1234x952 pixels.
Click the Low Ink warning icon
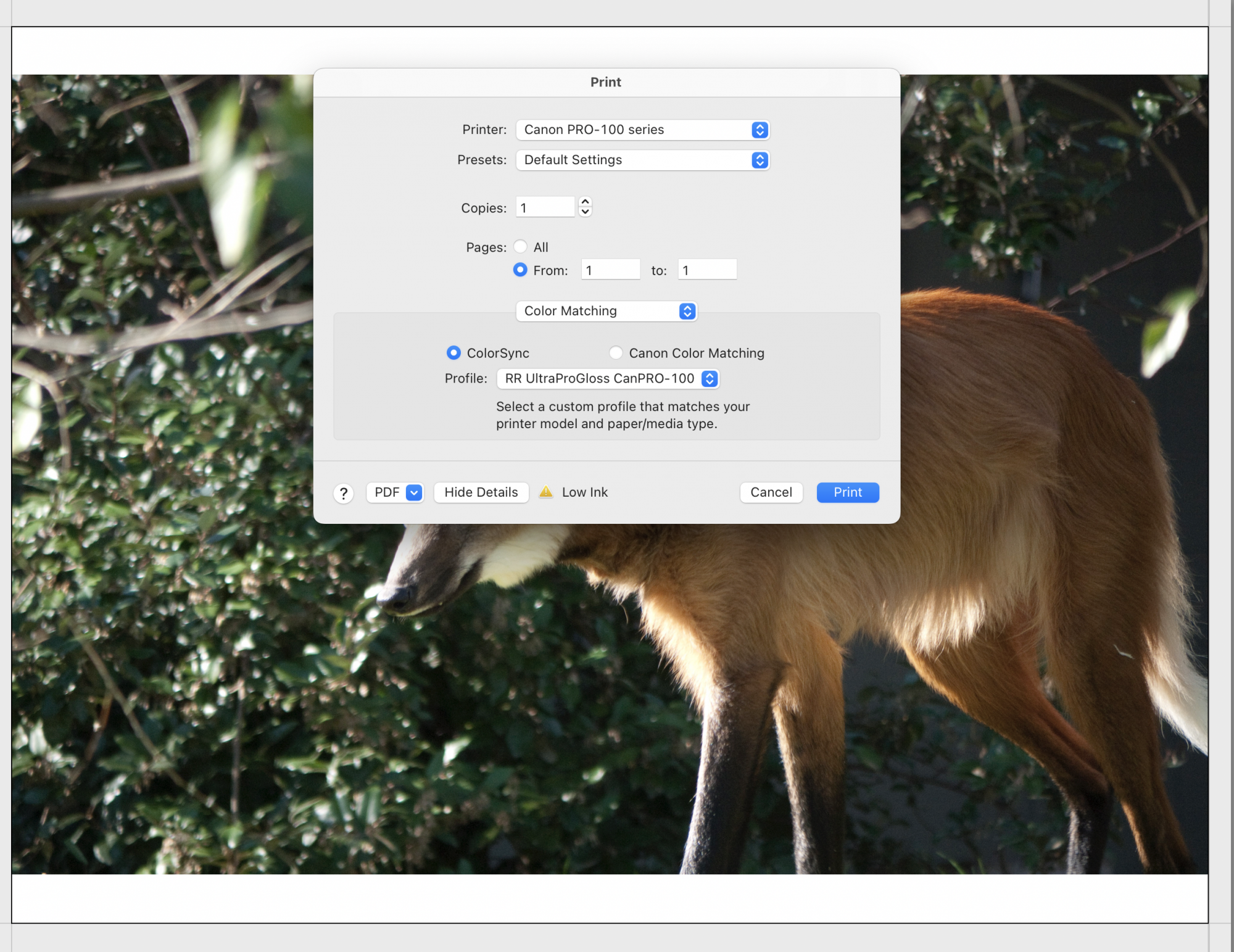(546, 492)
